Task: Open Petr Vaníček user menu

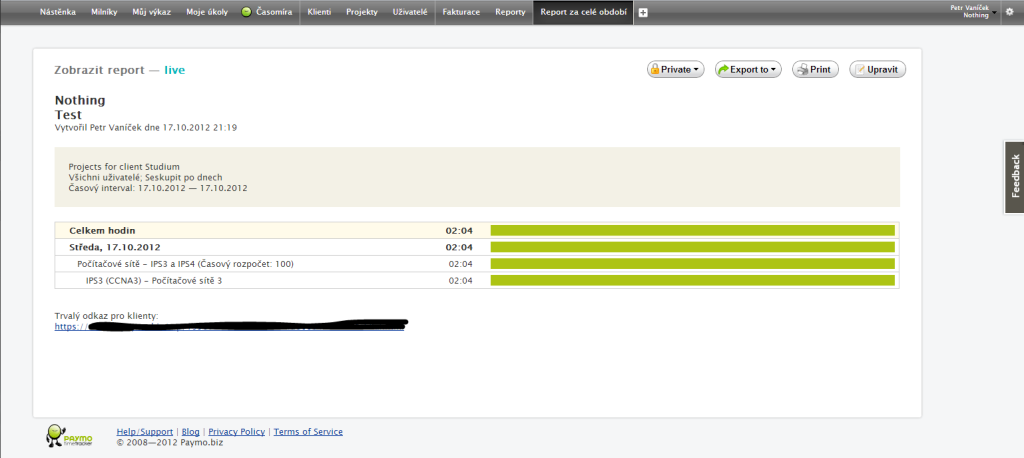Action: click(x=974, y=11)
